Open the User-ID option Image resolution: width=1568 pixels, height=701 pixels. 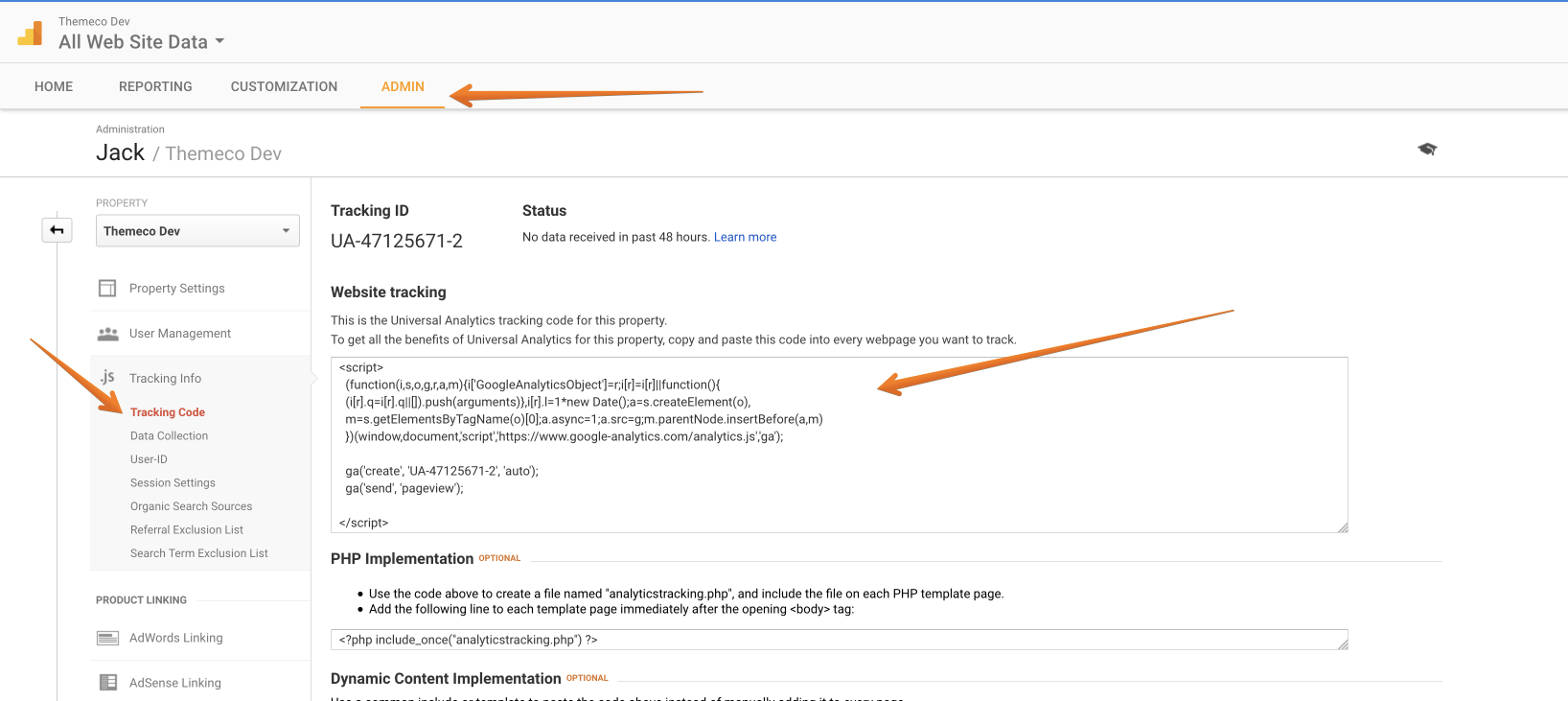click(149, 459)
